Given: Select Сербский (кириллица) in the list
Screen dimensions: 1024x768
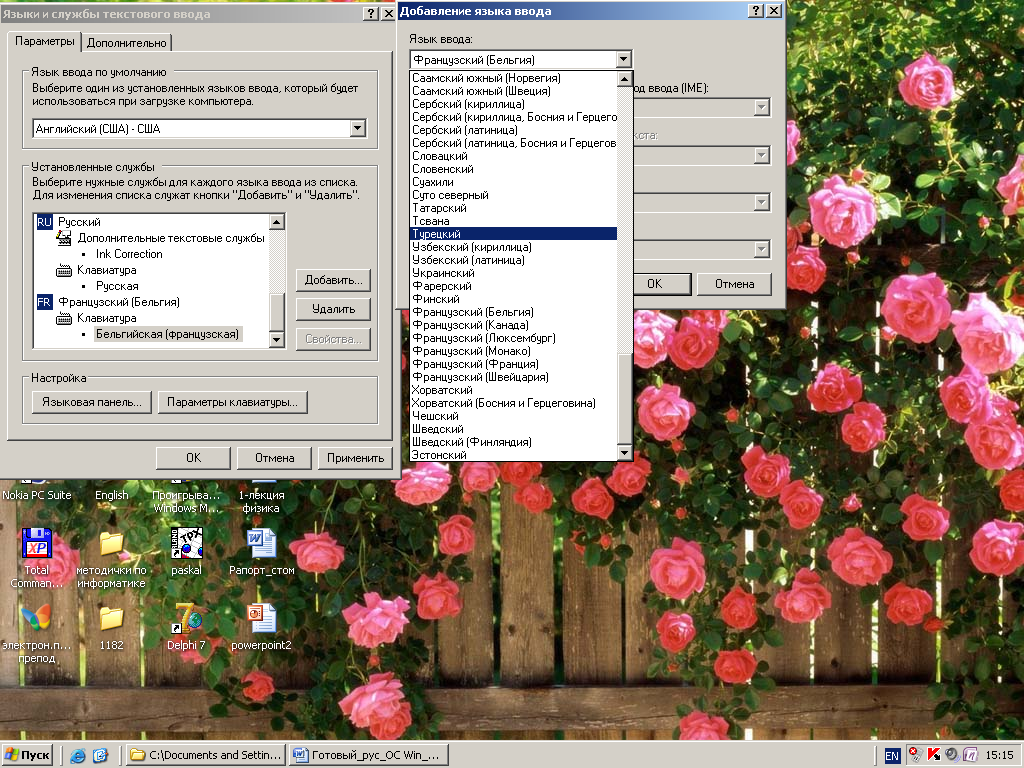Looking at the screenshot, I should click(513, 104).
